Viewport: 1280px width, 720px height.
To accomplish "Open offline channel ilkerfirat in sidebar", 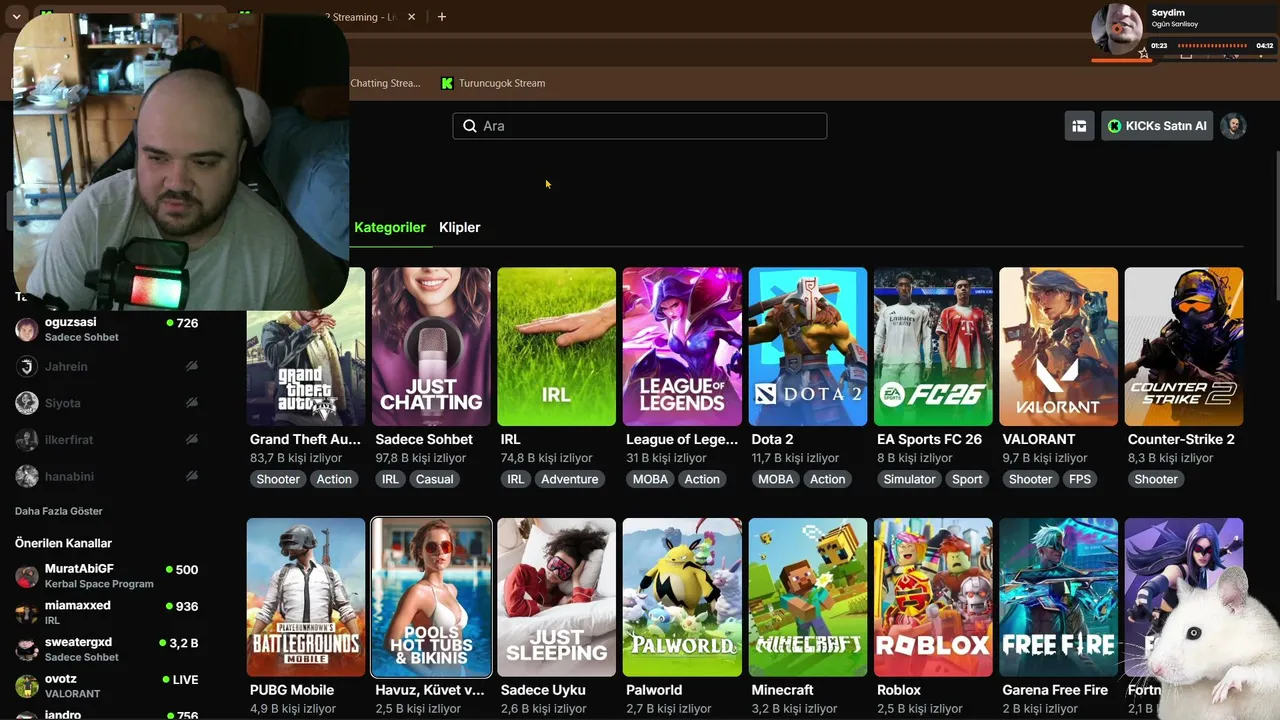I will point(107,440).
